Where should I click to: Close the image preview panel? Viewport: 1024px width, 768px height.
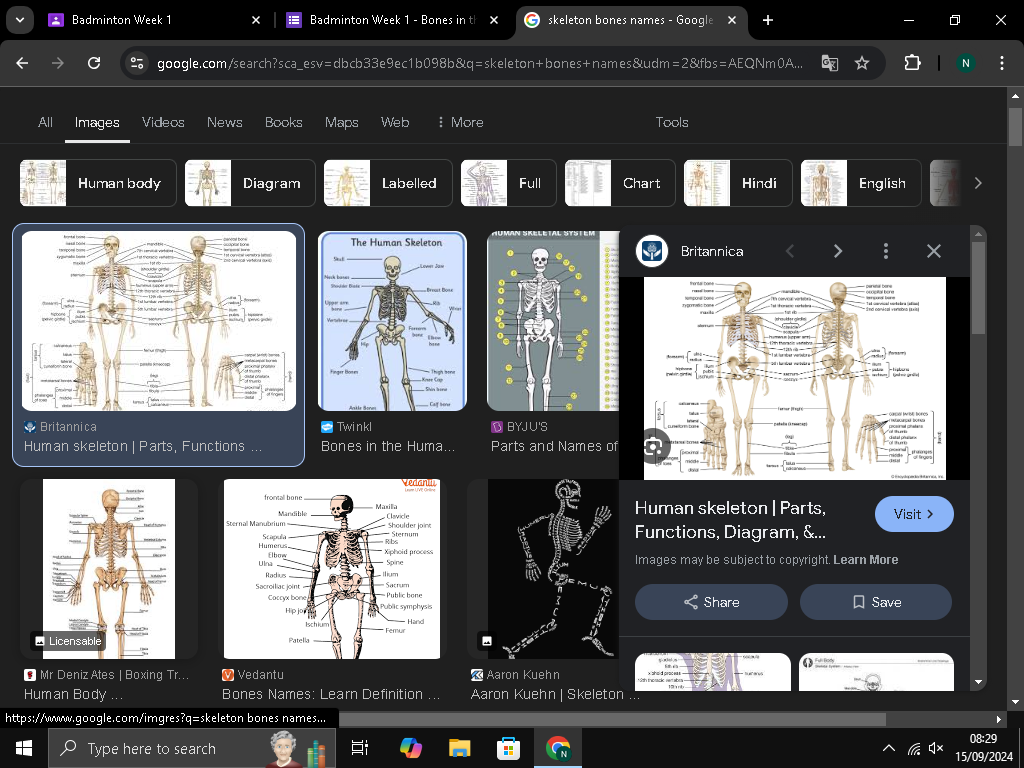click(x=934, y=251)
